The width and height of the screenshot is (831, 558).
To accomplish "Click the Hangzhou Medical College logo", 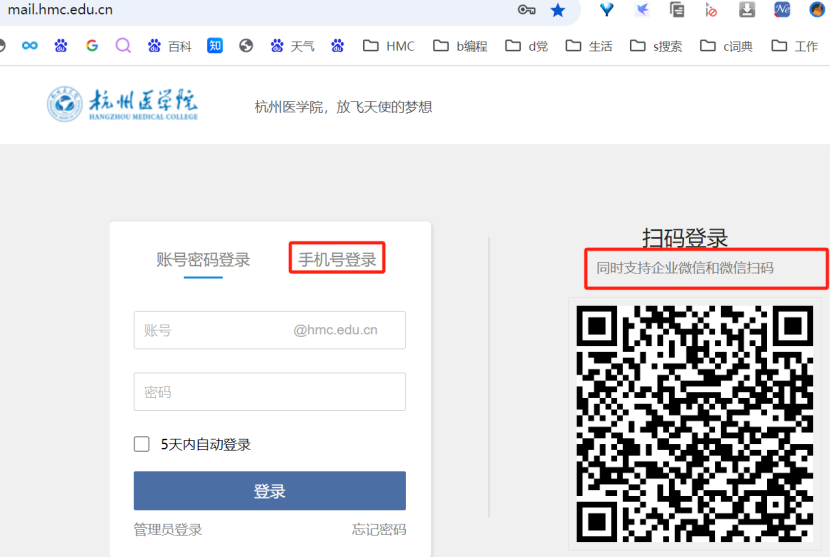I will tap(122, 104).
